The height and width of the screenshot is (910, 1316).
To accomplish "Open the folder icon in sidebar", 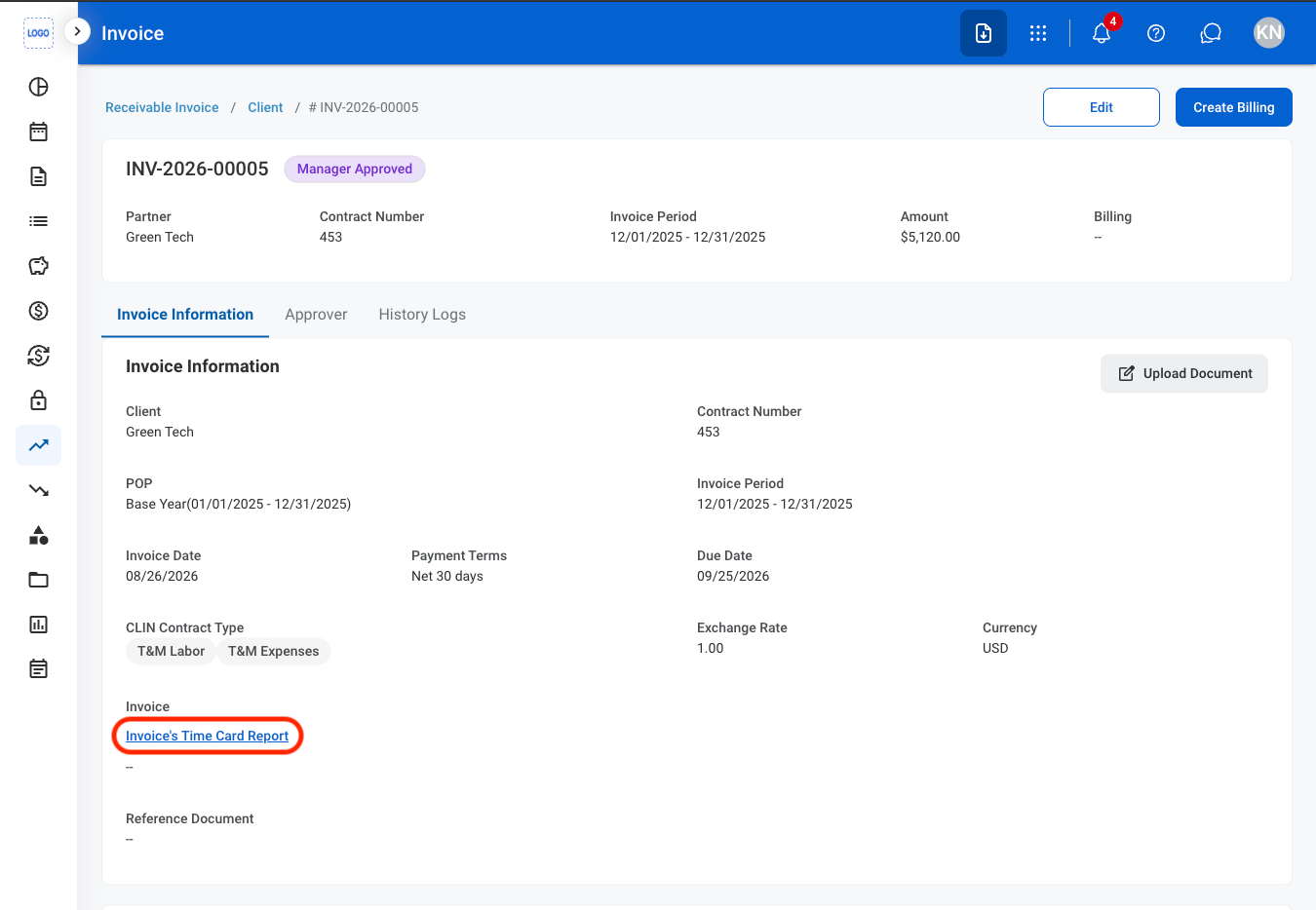I will pyautogui.click(x=39, y=580).
